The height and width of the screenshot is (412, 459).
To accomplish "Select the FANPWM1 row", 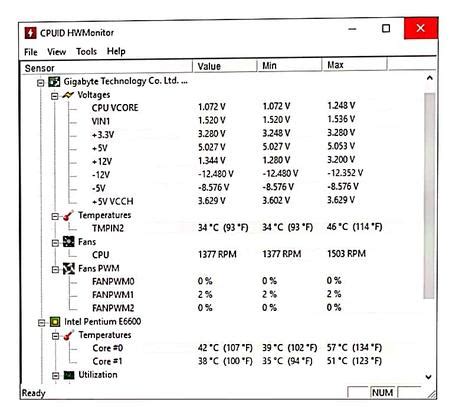I will coord(217,294).
